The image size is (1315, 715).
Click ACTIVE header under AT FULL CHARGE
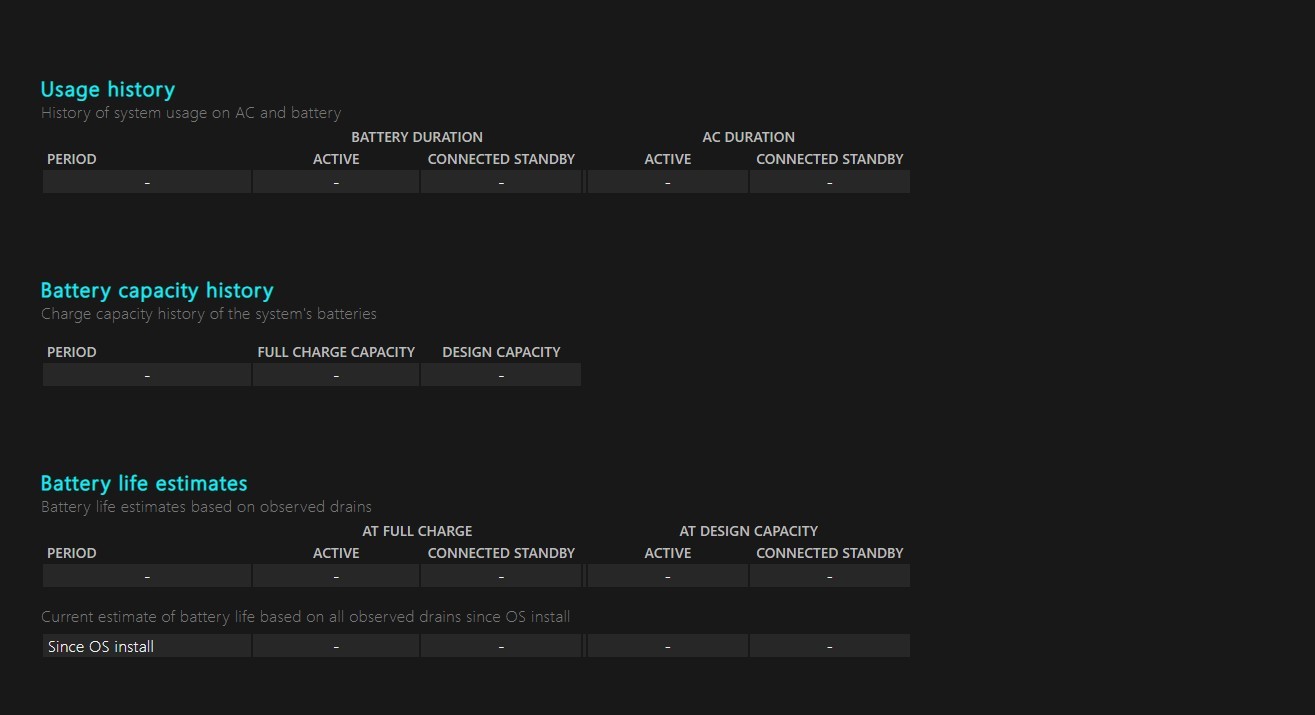click(x=336, y=553)
